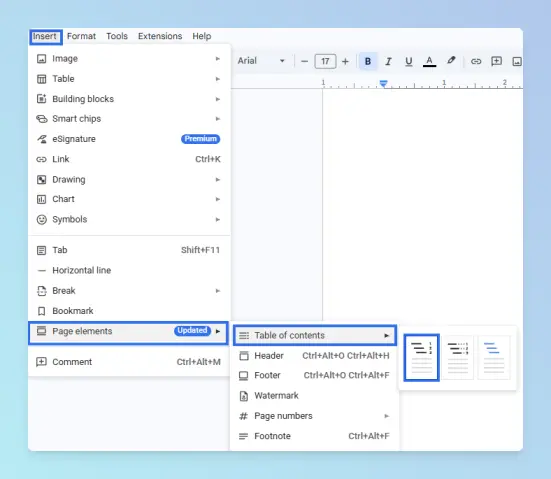Click the Link chain icon in menu
The image size is (551, 479).
(x=41, y=160)
